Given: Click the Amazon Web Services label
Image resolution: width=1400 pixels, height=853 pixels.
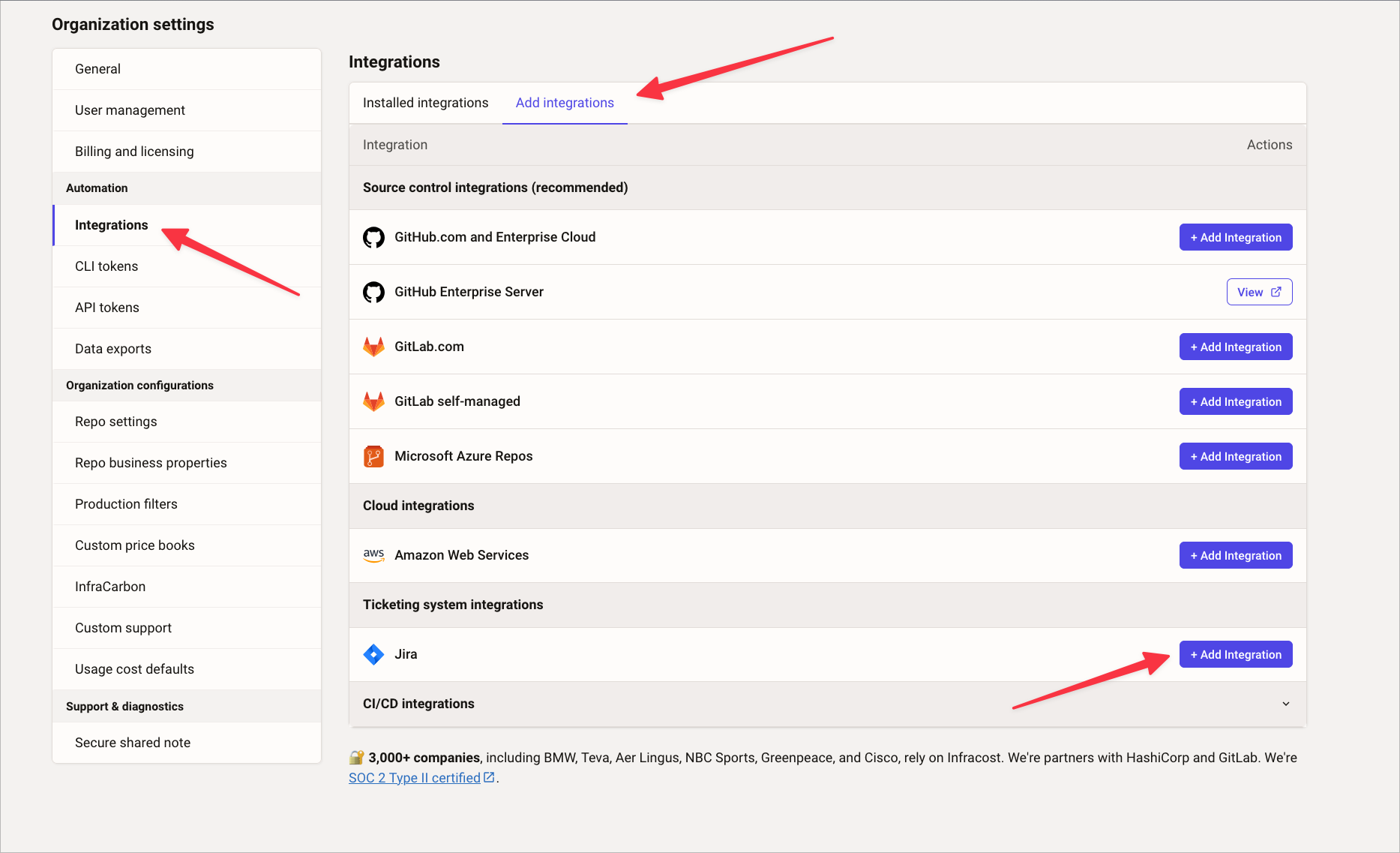Looking at the screenshot, I should click(x=461, y=555).
